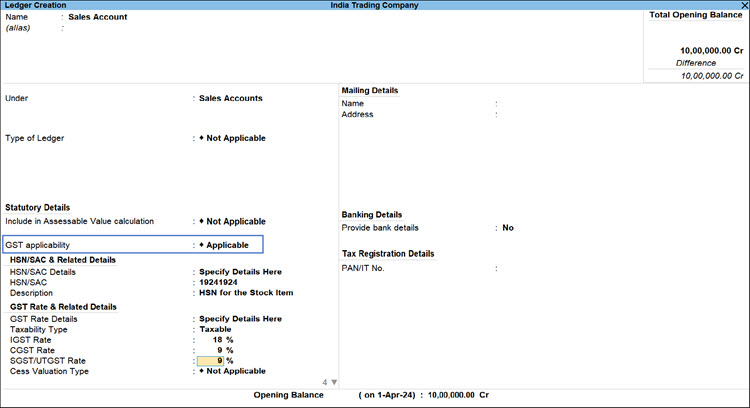Edit the Description HSN for the Stock Item

coord(245,294)
